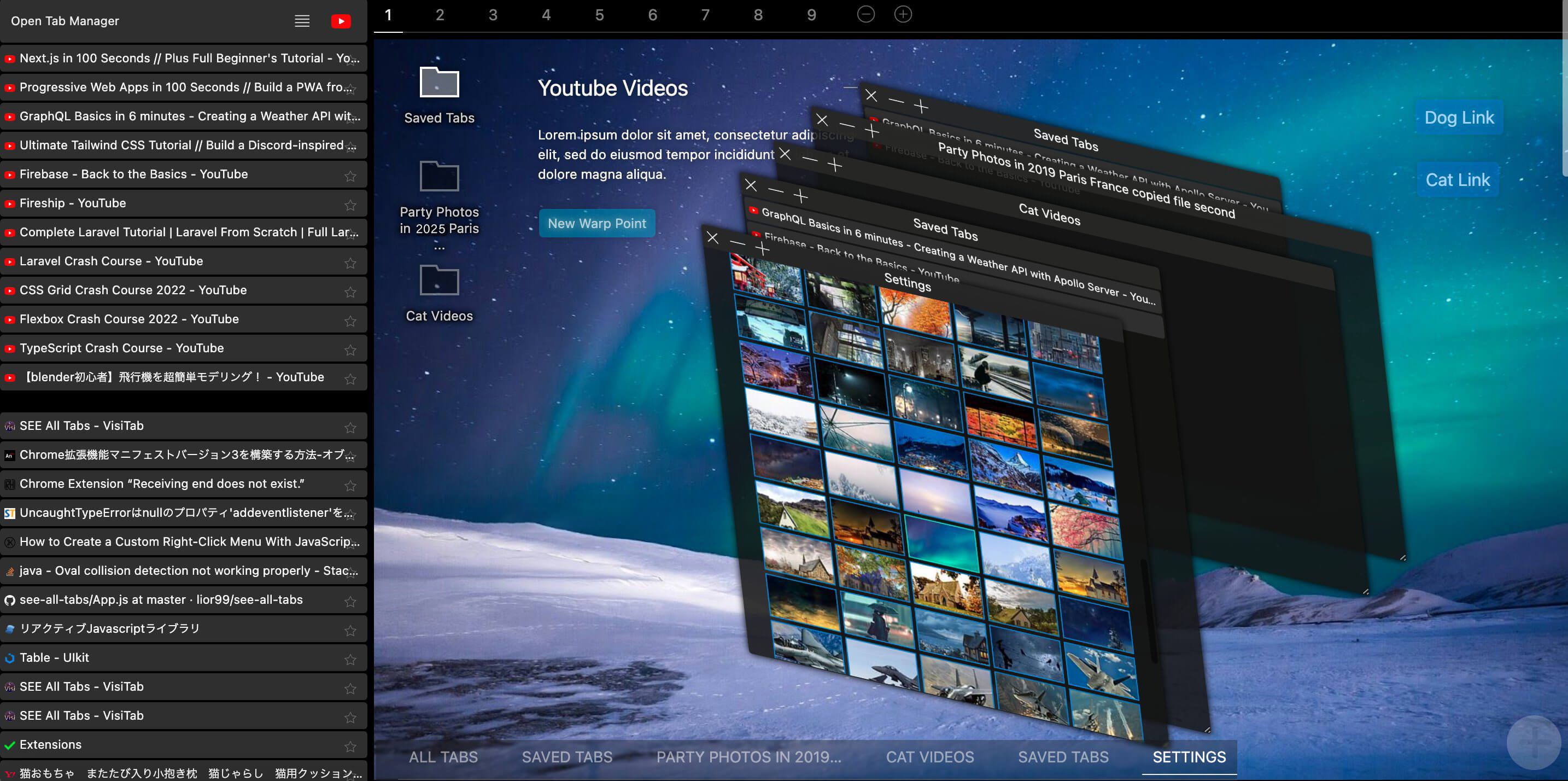
Task: Click the GitHub icon next to see-all-tabs/App.js
Action: click(x=10, y=600)
